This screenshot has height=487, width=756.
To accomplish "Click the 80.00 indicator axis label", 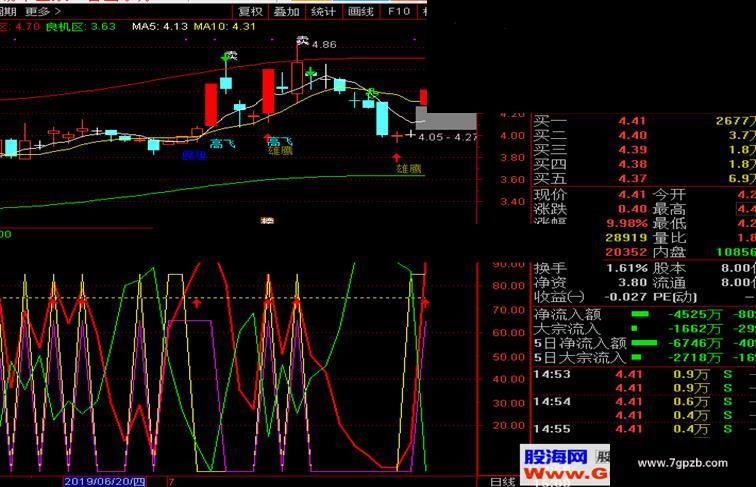I will [x=509, y=286].
